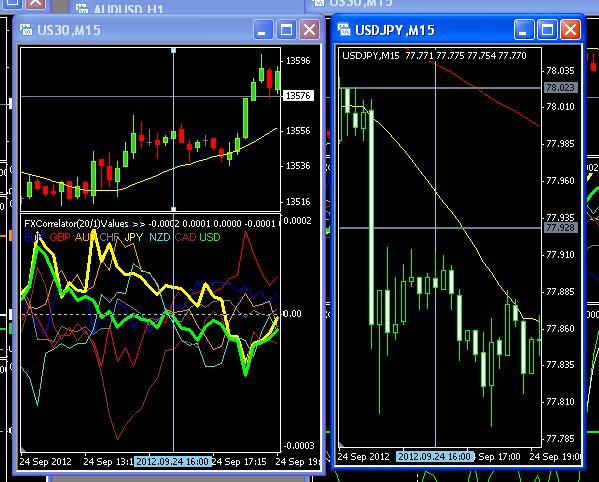Minimize the US30,M15 chart window
The height and width of the screenshot is (482, 599).
pyautogui.click(x=263, y=30)
